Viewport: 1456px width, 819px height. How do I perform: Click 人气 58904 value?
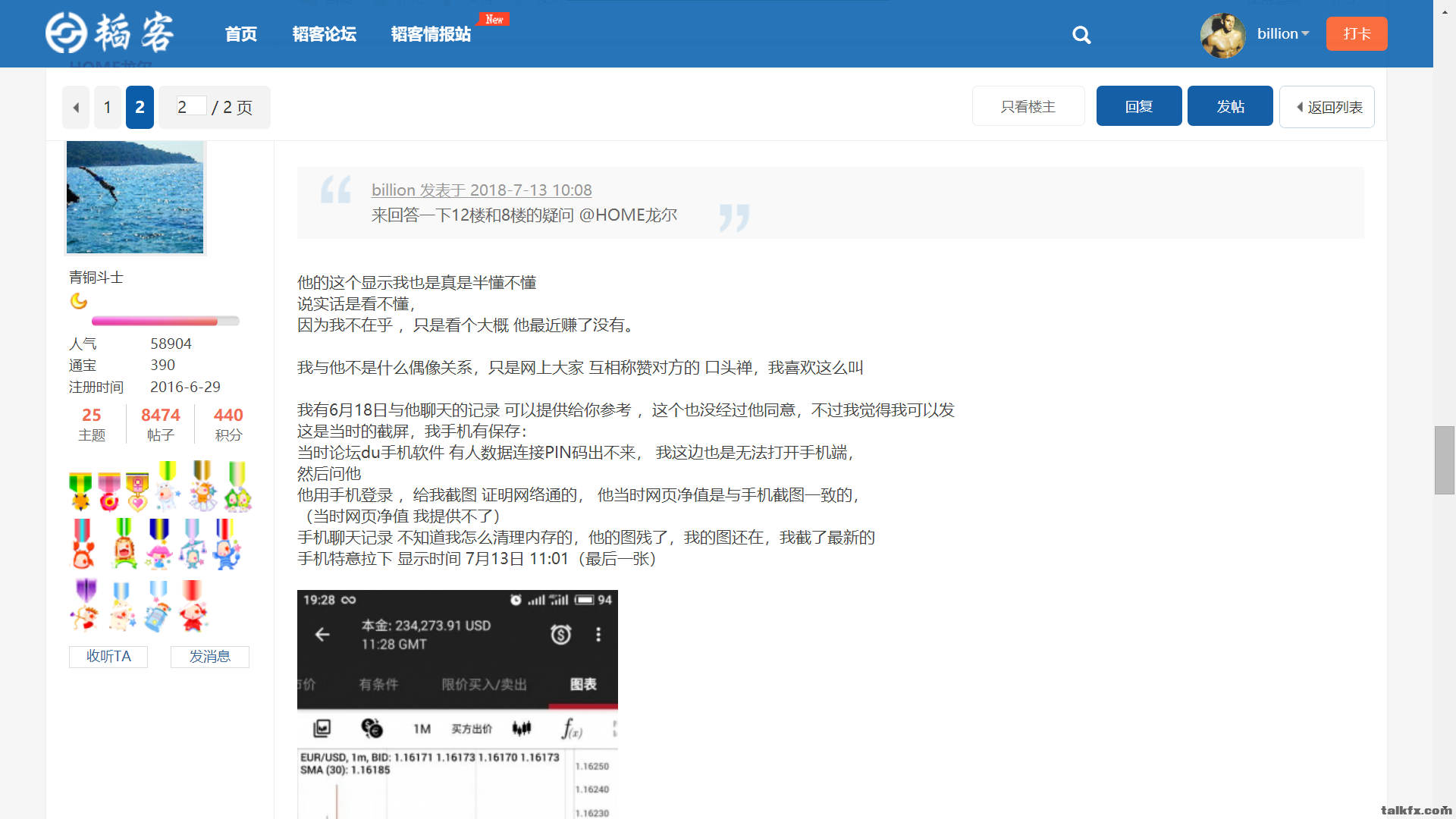coord(171,344)
